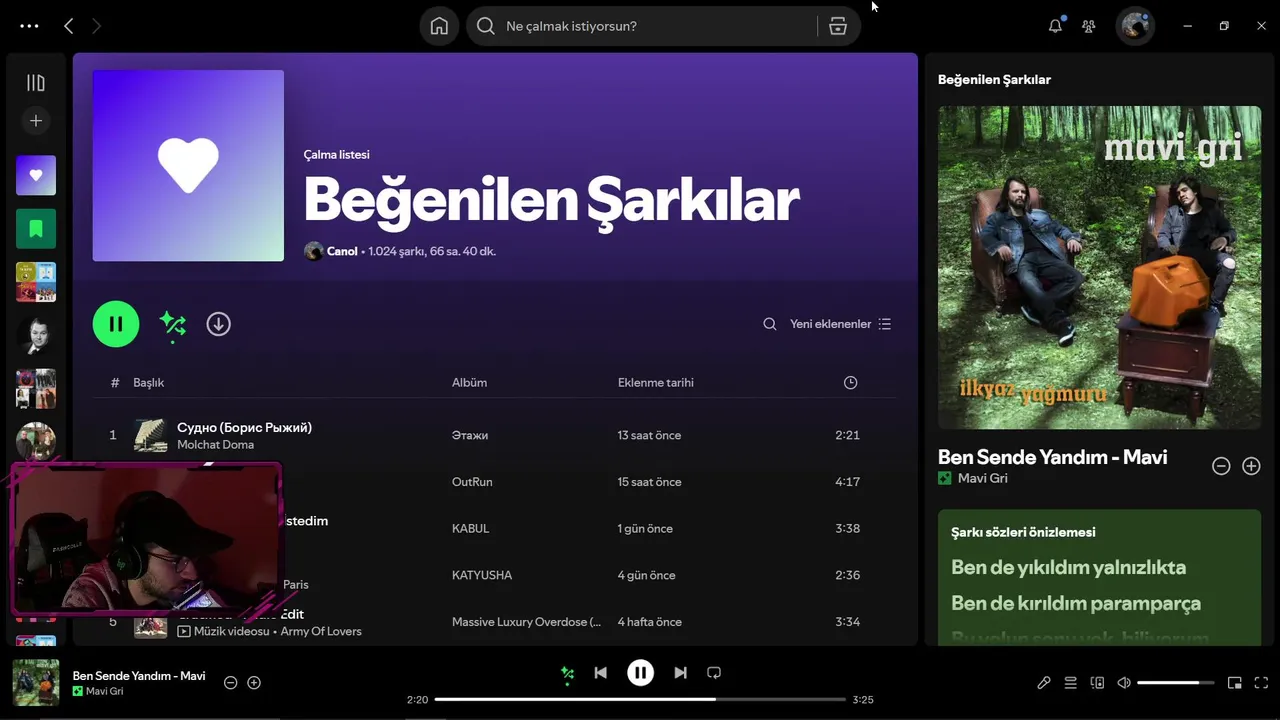Open the lyrics preview 'Şarkı sözleri önizlemesi'
Screen dimensions: 1280x720
click(1023, 532)
